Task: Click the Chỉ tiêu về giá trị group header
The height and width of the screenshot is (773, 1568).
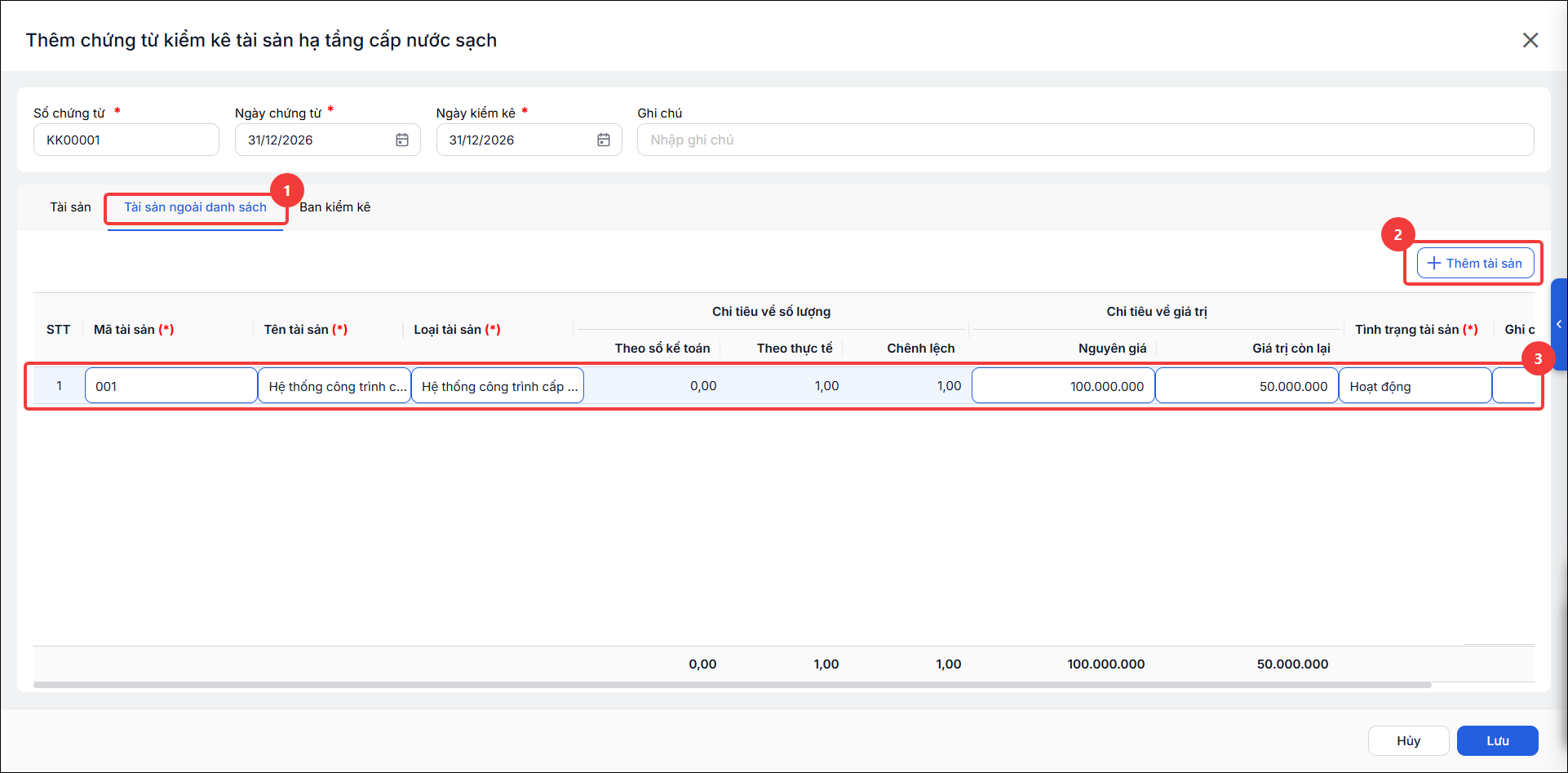Action: (1157, 312)
